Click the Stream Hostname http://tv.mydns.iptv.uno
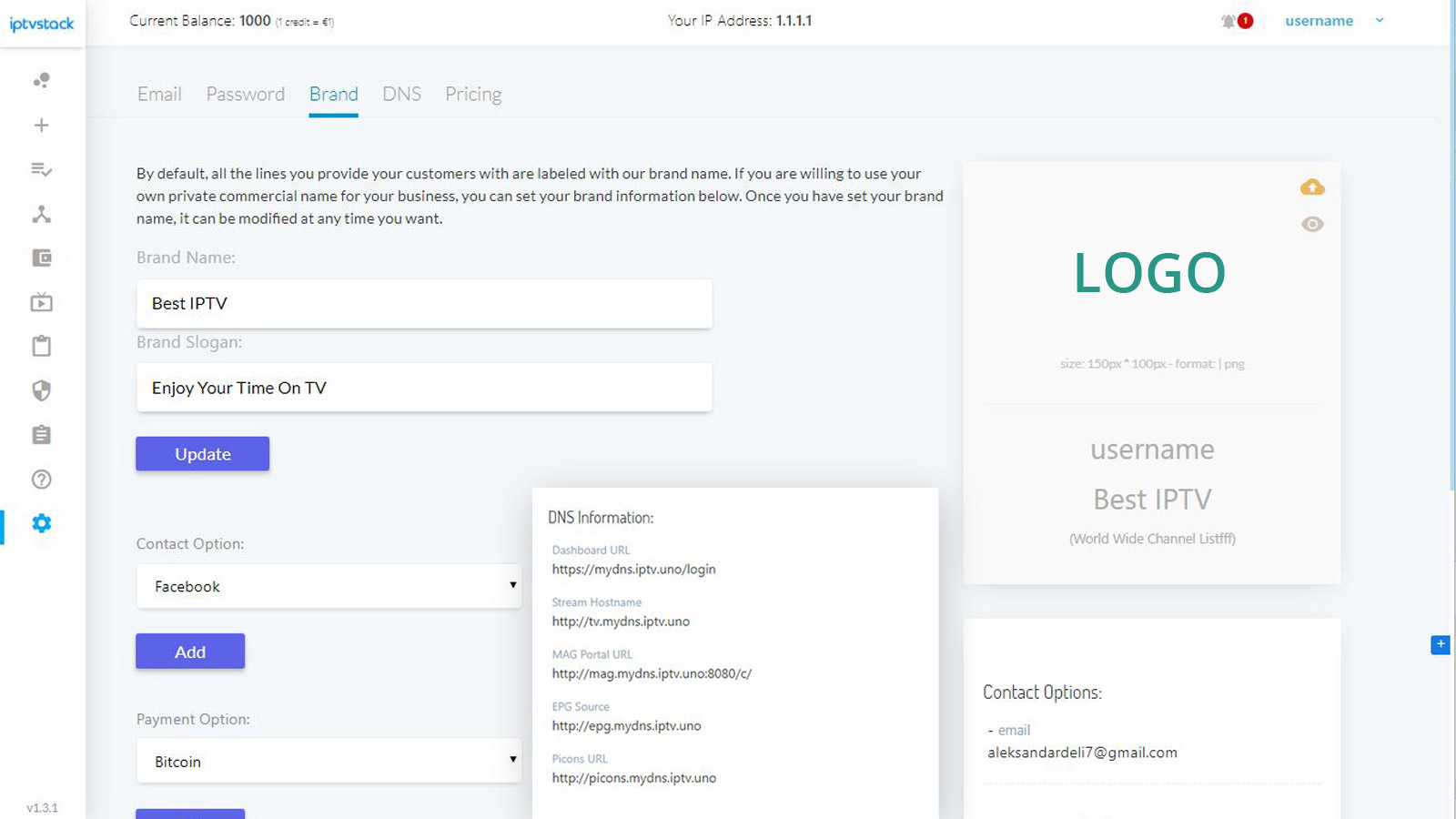This screenshot has width=1456, height=819. pos(621,622)
